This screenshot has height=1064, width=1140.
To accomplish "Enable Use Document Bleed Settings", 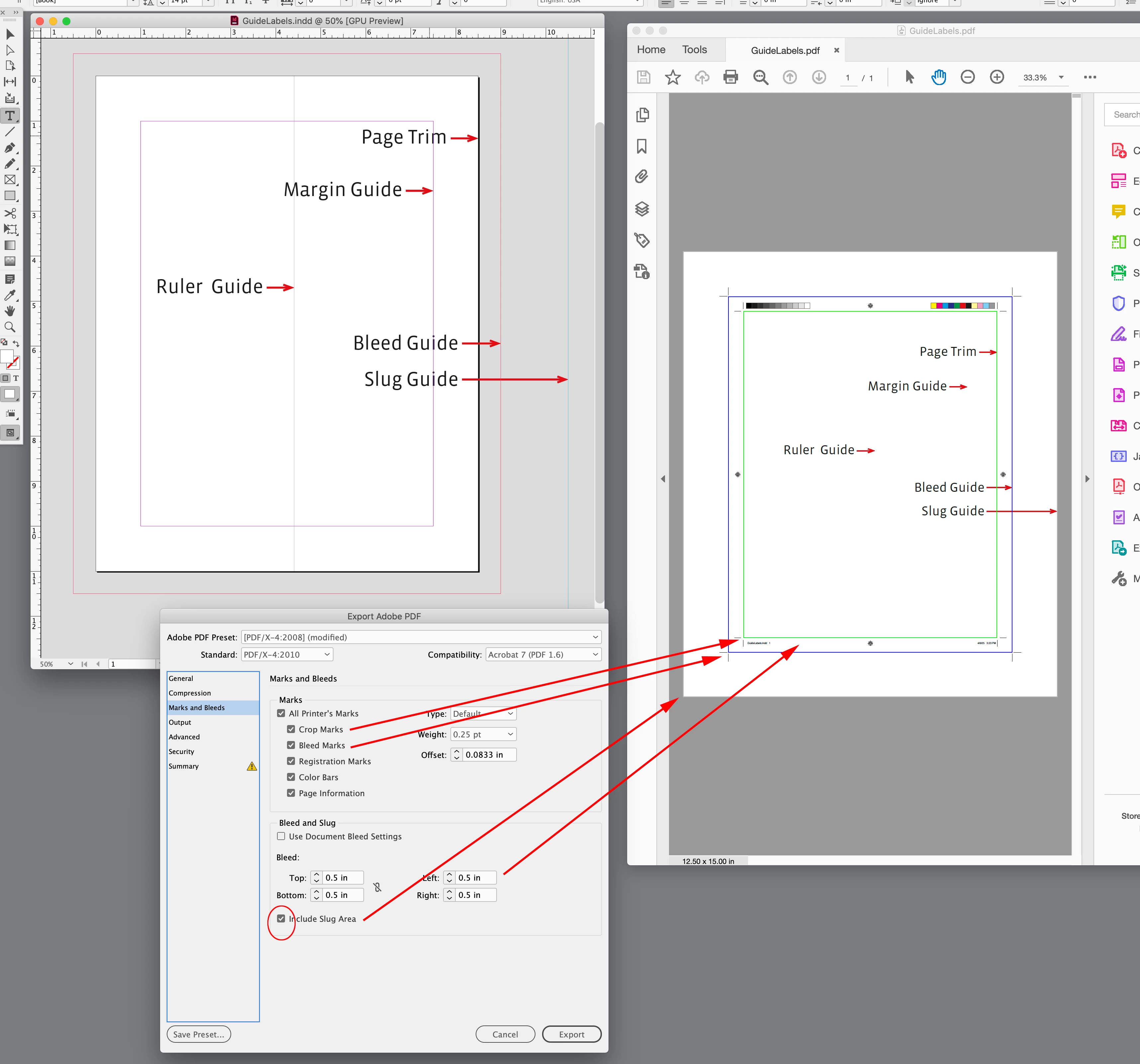I will tap(281, 836).
